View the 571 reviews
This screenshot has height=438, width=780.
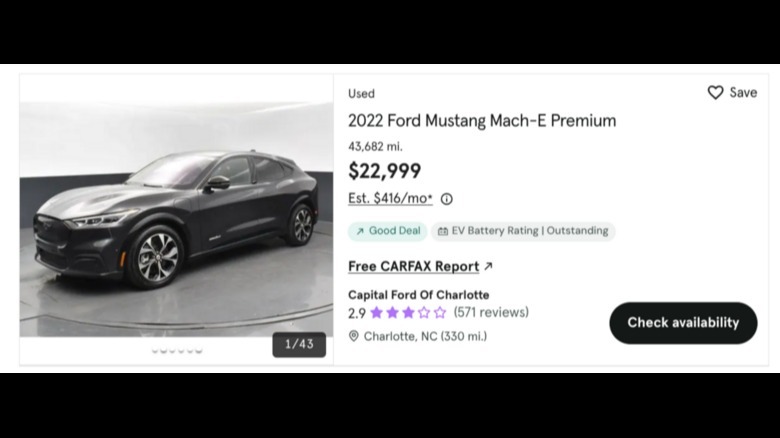[491, 313]
